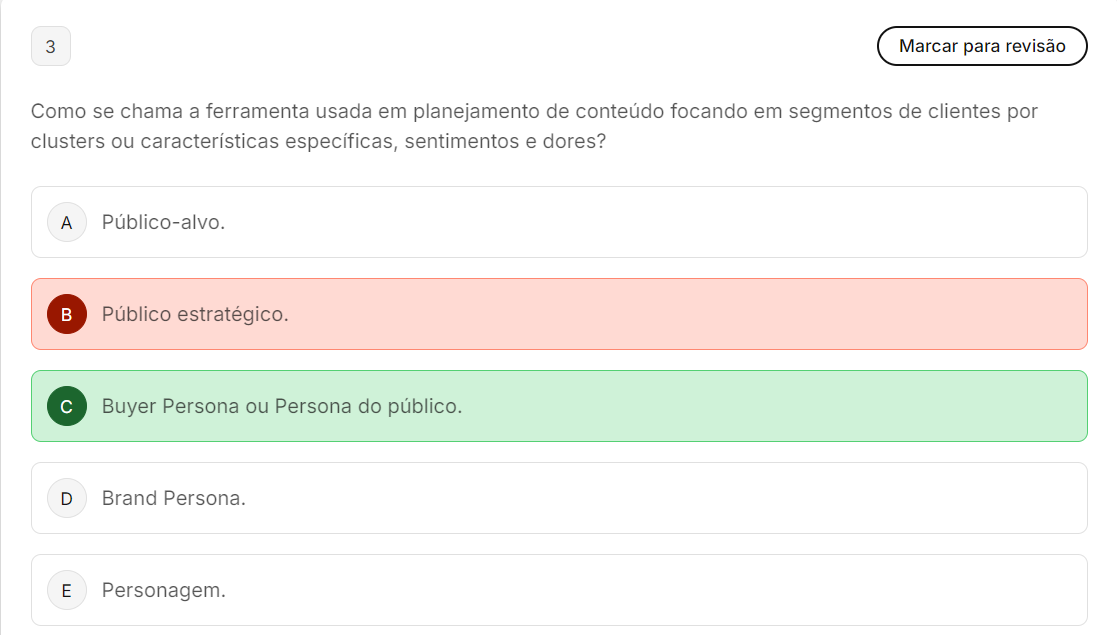Click the "Personagem." answer text
Image resolution: width=1117 pixels, height=635 pixels.
(x=164, y=590)
